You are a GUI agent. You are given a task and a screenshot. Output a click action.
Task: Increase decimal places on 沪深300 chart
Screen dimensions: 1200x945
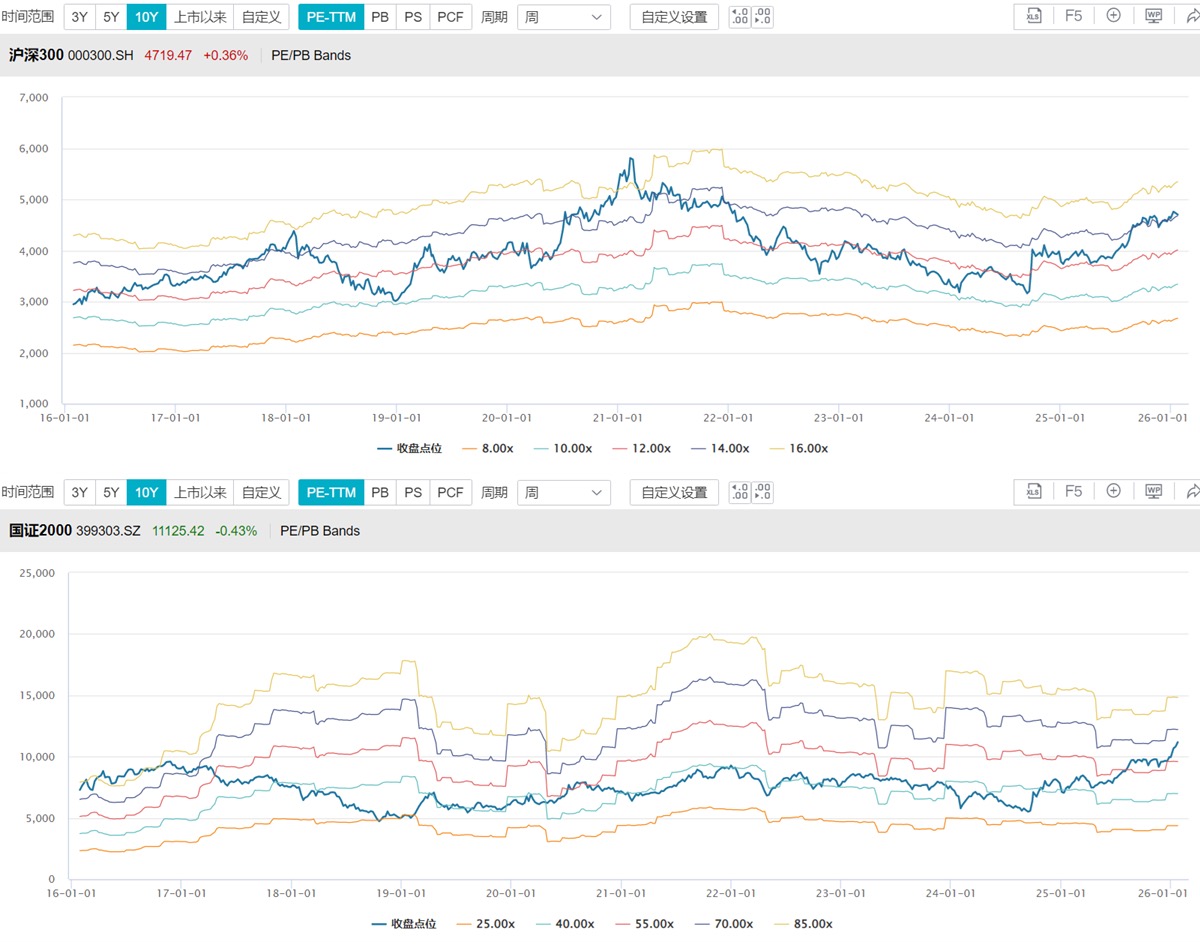(x=739, y=17)
